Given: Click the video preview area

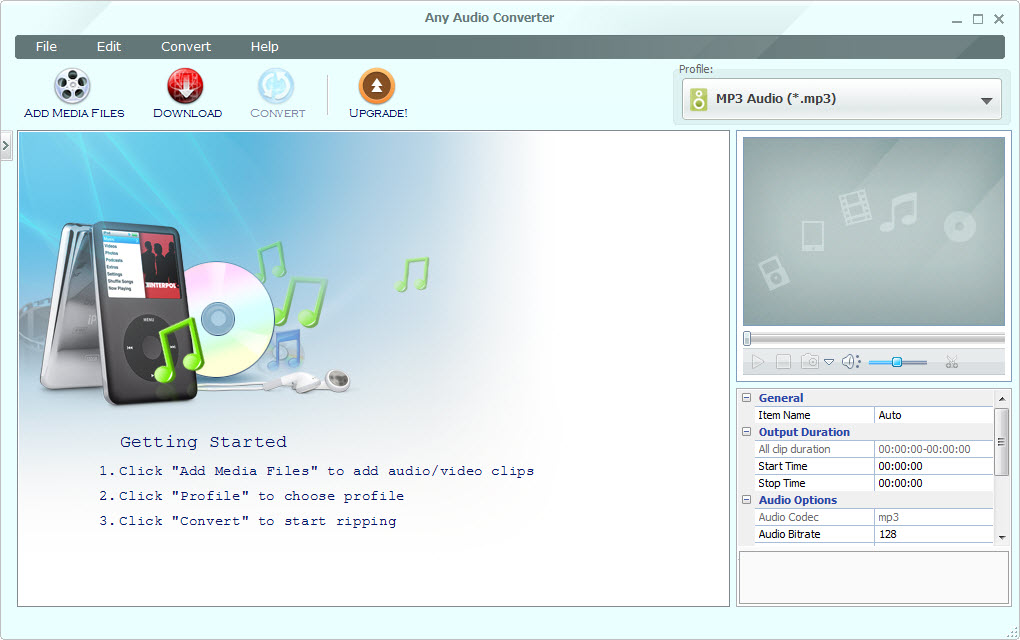Looking at the screenshot, I should 874,231.
